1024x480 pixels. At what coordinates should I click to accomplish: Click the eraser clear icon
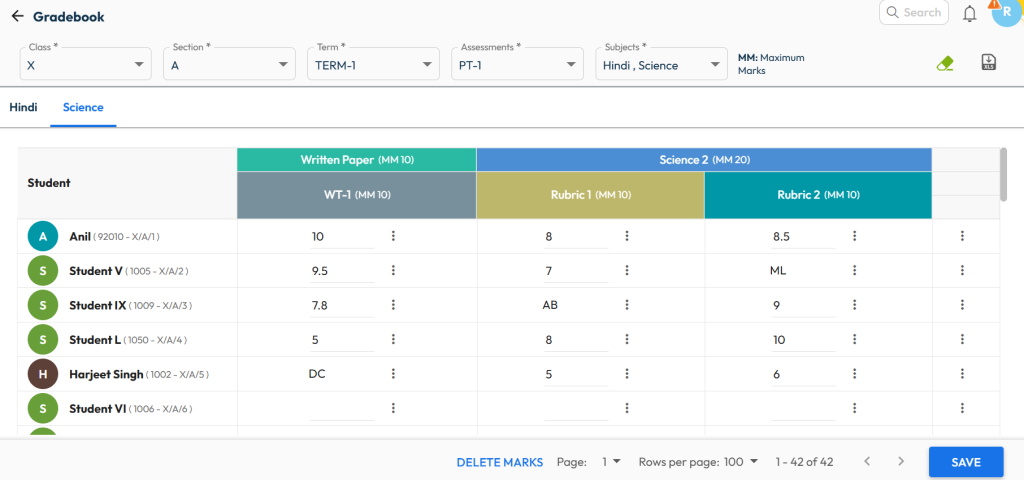[945, 63]
